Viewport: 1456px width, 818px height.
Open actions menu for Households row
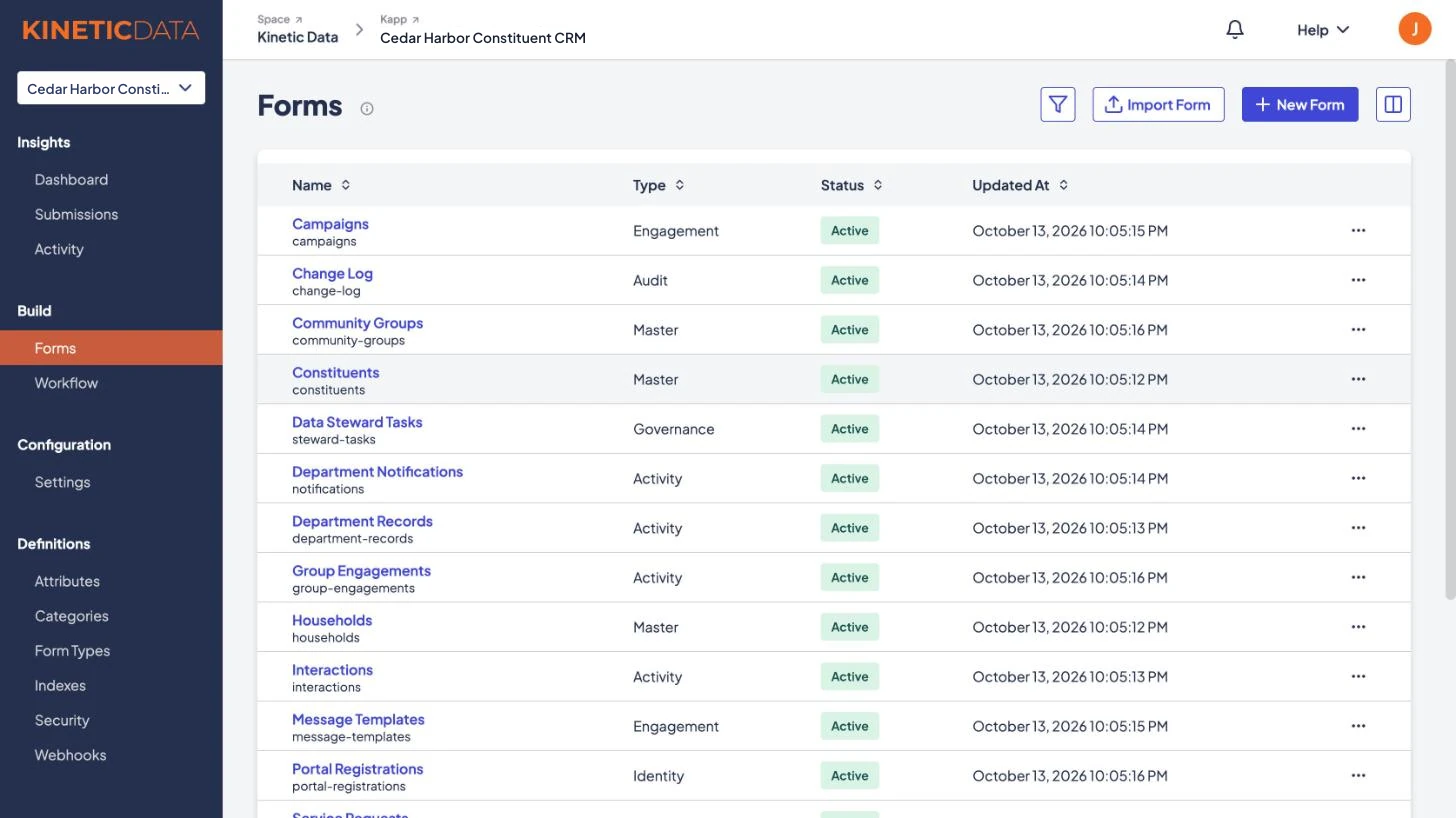click(x=1358, y=627)
